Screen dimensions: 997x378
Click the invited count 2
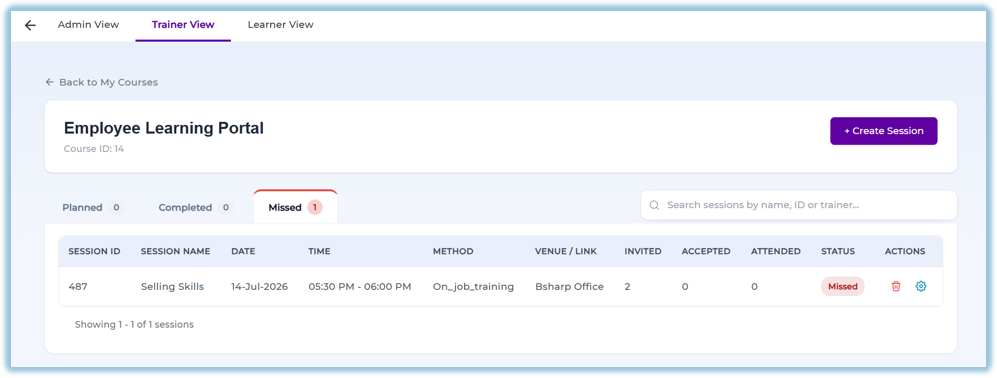tap(628, 286)
